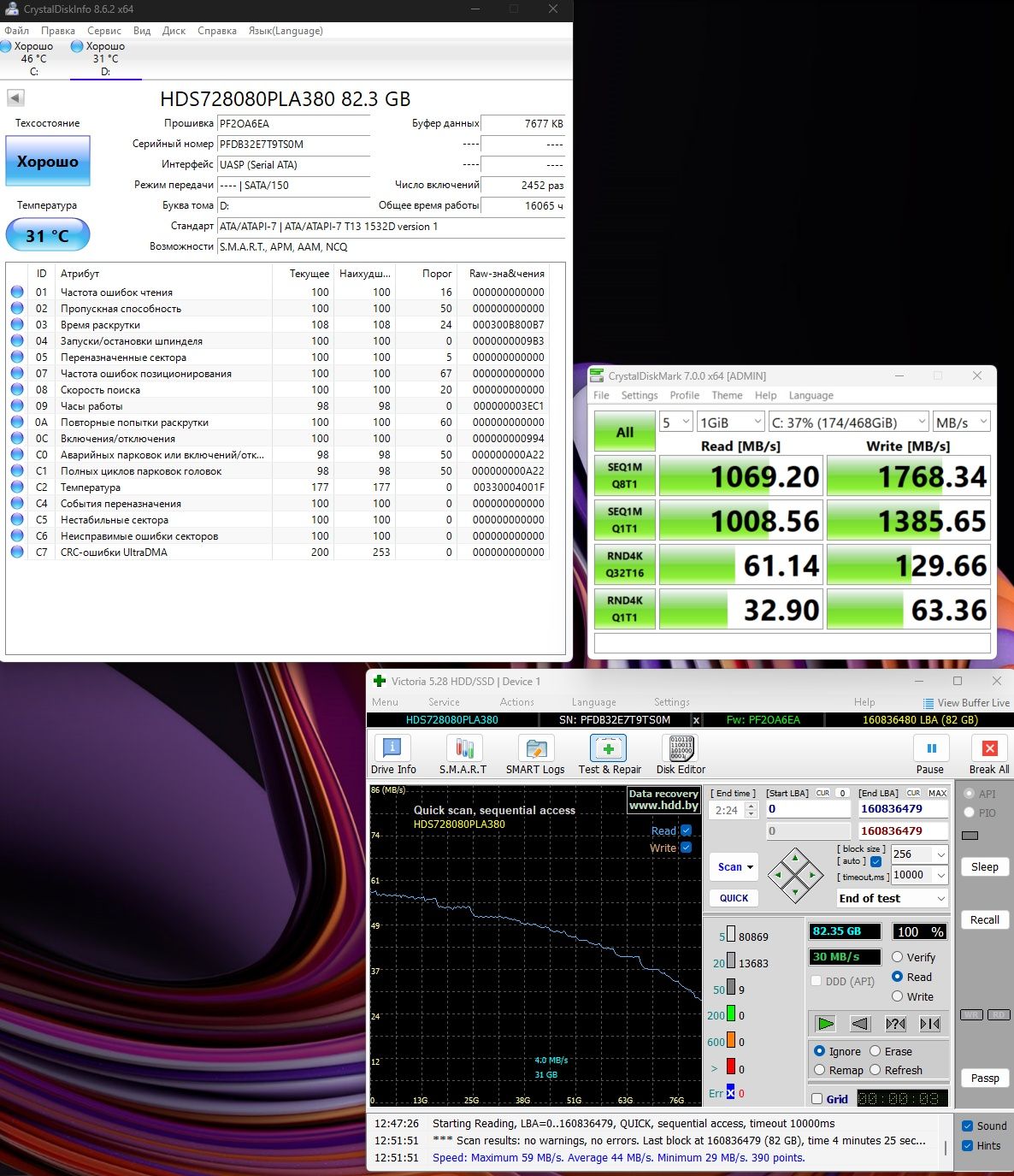1014x1176 pixels.
Task: Click the QUICK scan button
Action: [734, 898]
